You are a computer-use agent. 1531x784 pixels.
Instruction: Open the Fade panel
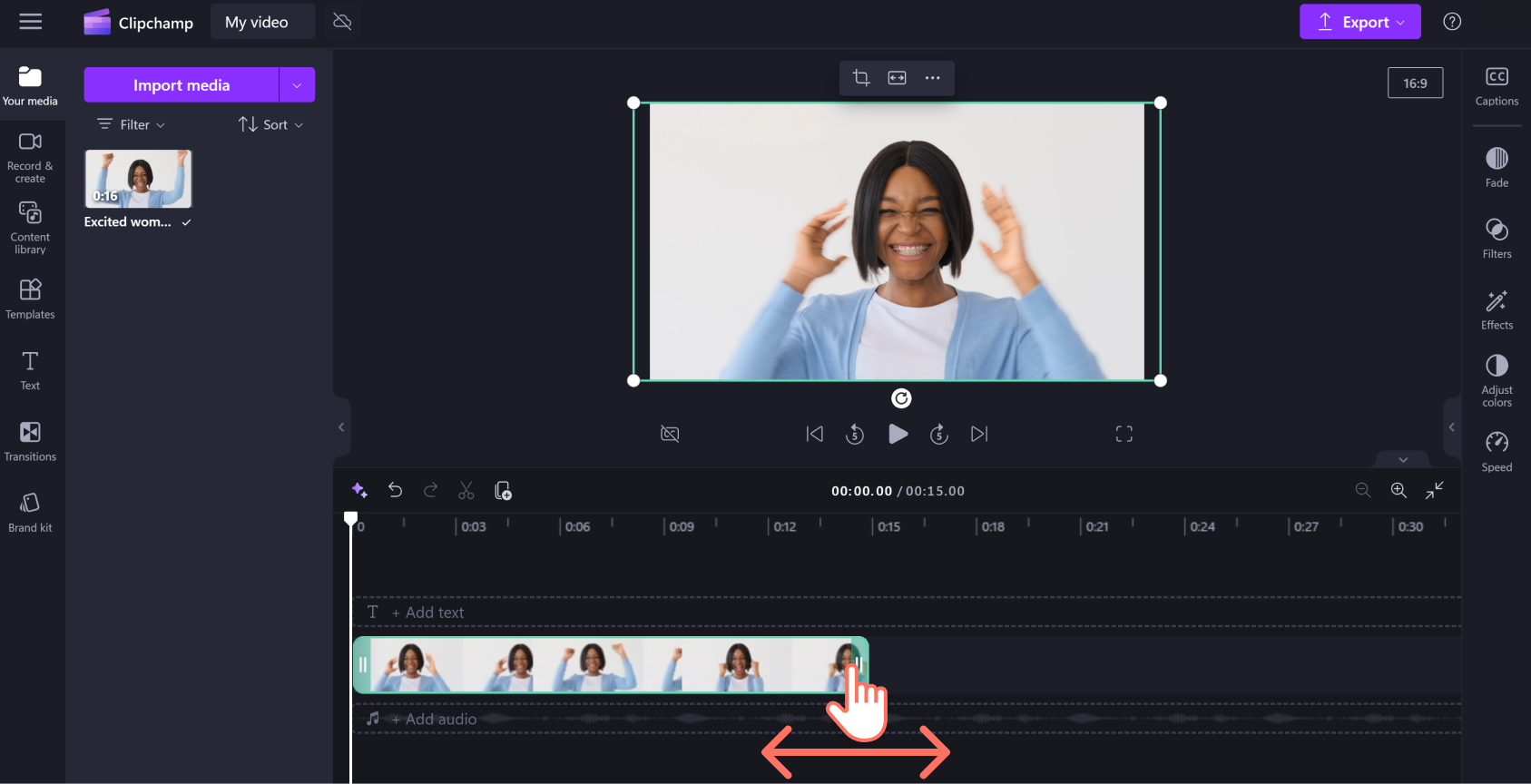pyautogui.click(x=1497, y=167)
